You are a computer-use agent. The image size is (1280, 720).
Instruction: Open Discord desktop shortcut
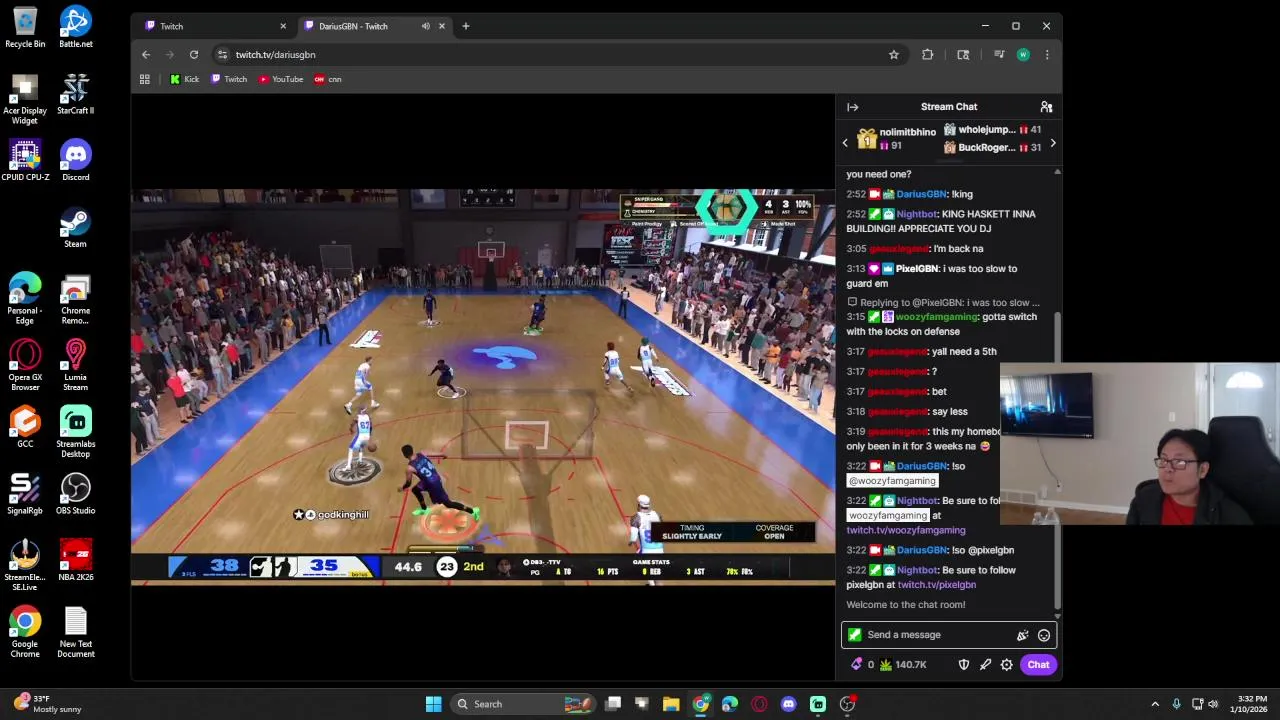[76, 160]
